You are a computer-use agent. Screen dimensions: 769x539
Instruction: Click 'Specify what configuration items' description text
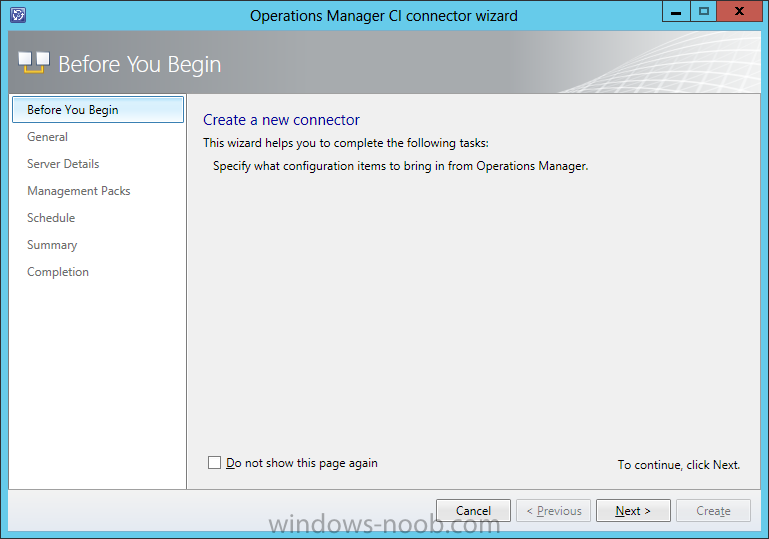400,166
